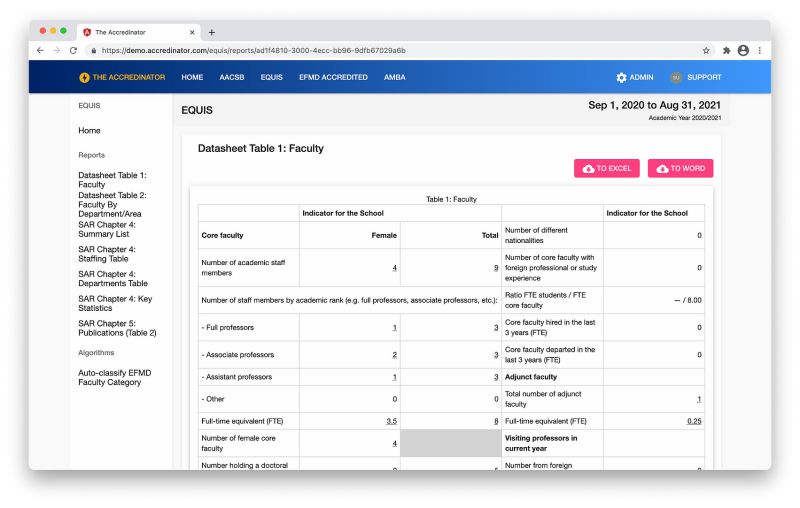Export table with TO WORD button

tap(681, 168)
